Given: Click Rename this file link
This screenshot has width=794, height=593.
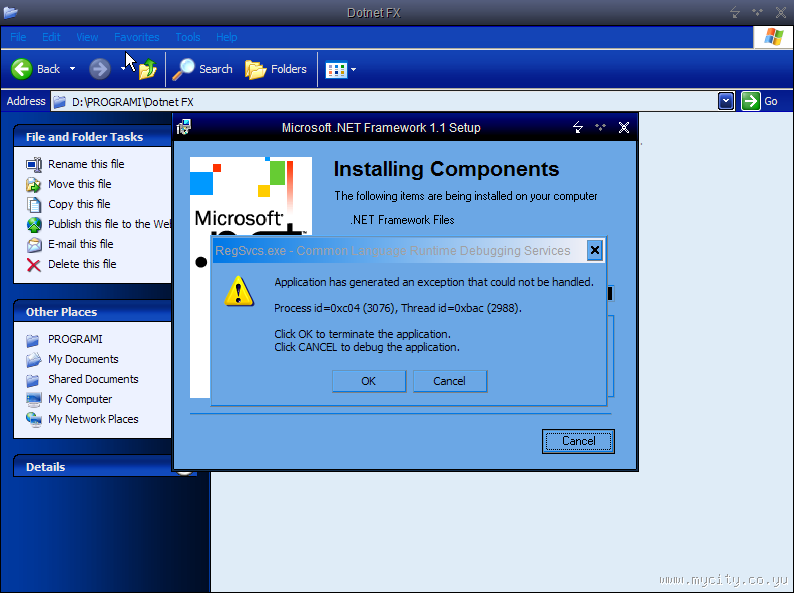Looking at the screenshot, I should click(x=86, y=164).
